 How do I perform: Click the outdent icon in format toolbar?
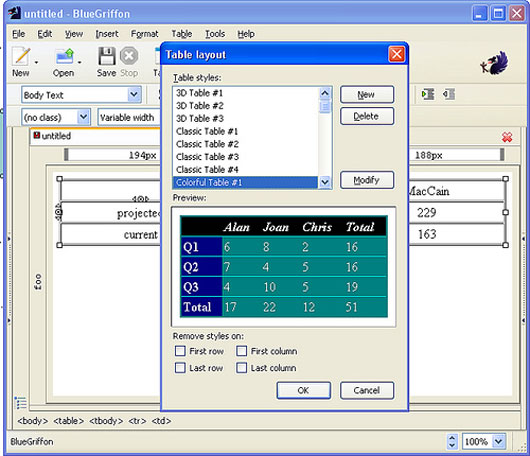coord(449,94)
